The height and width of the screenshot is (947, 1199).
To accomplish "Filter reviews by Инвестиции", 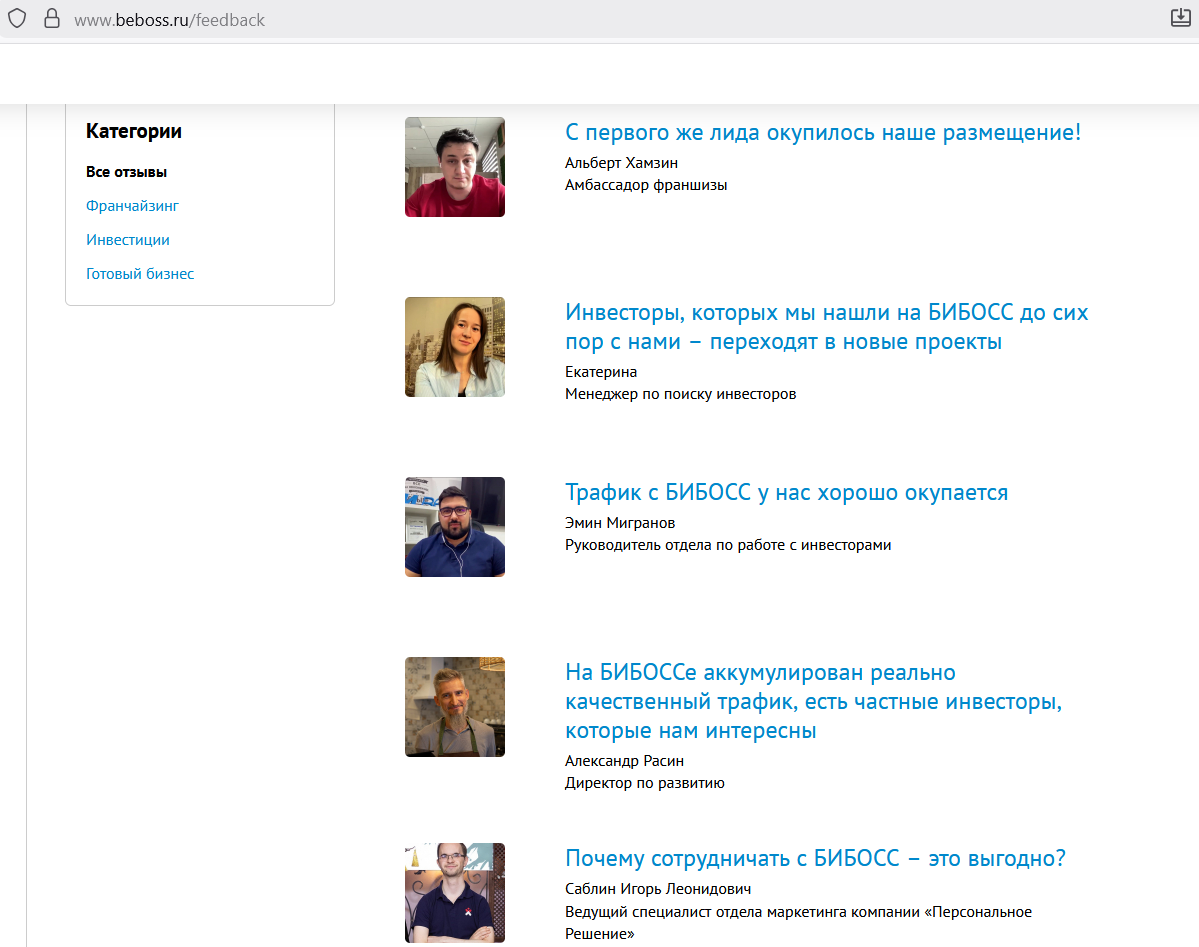I will point(128,240).
